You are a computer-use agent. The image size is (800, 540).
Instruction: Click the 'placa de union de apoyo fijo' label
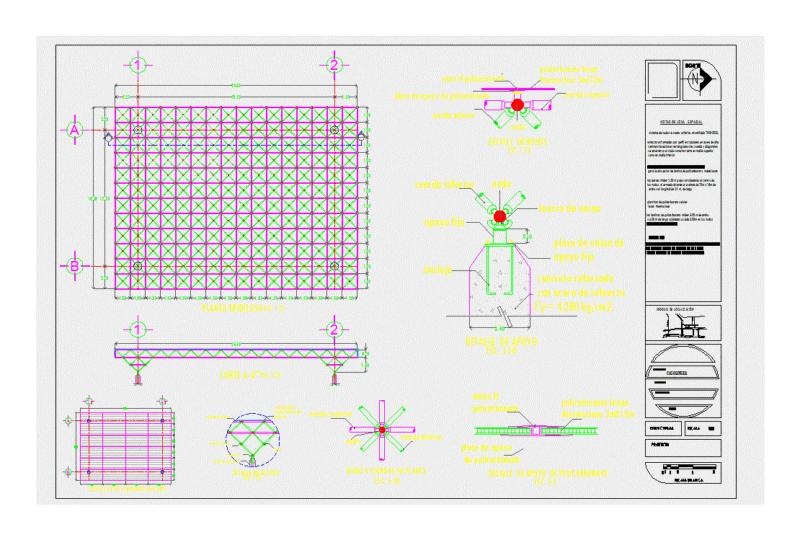[x=589, y=250]
